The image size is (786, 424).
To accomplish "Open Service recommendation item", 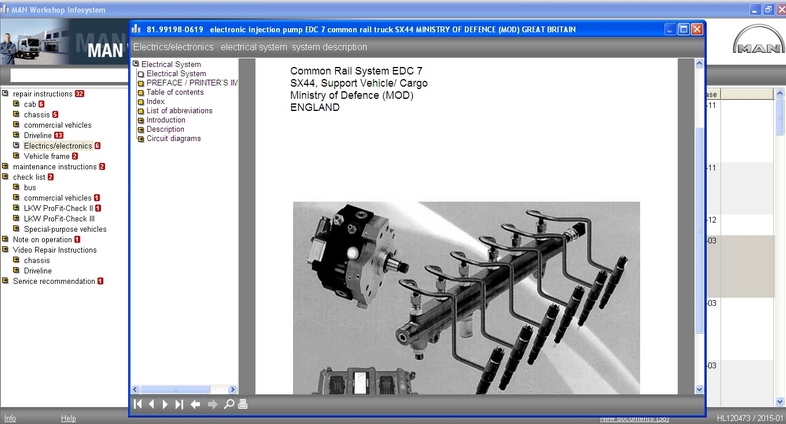I will 54,281.
